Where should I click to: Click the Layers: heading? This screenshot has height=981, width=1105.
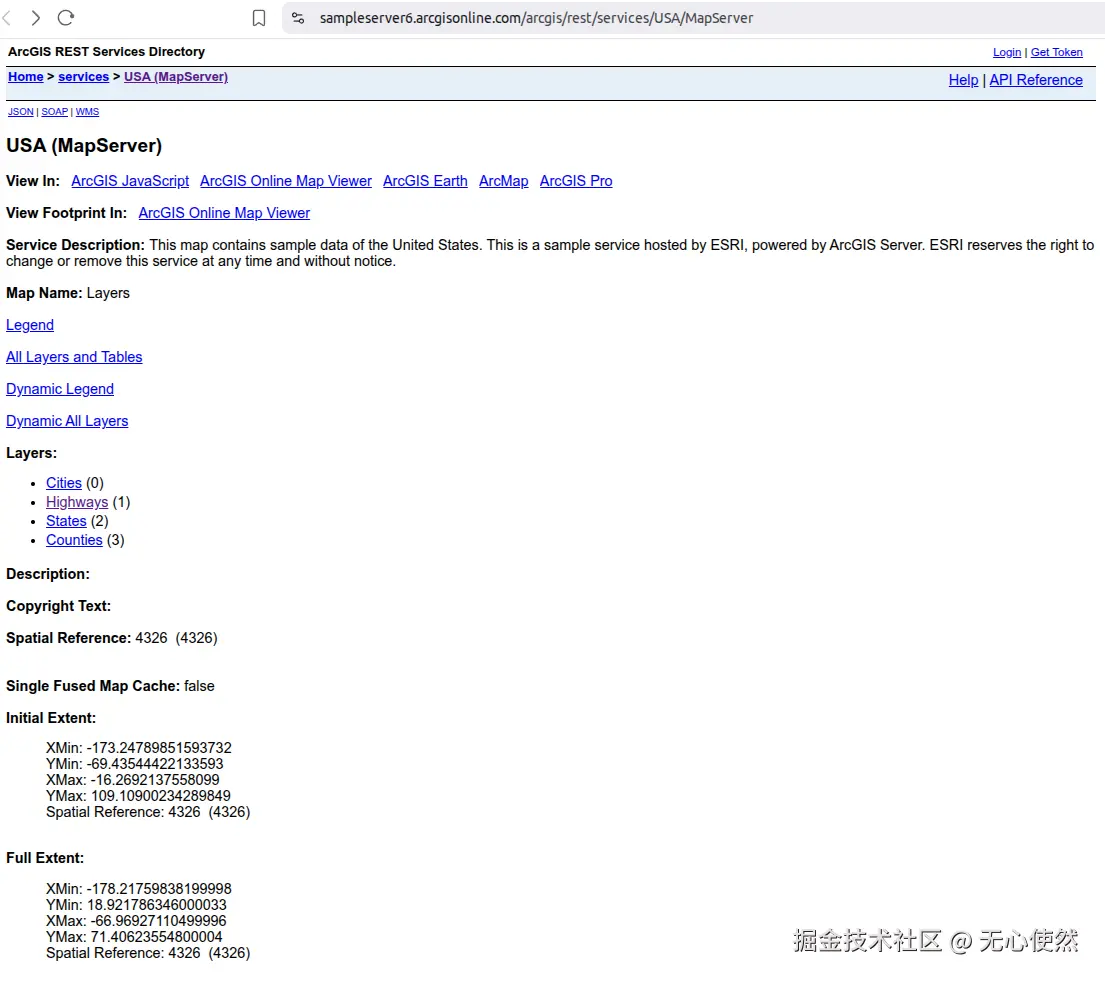32,453
